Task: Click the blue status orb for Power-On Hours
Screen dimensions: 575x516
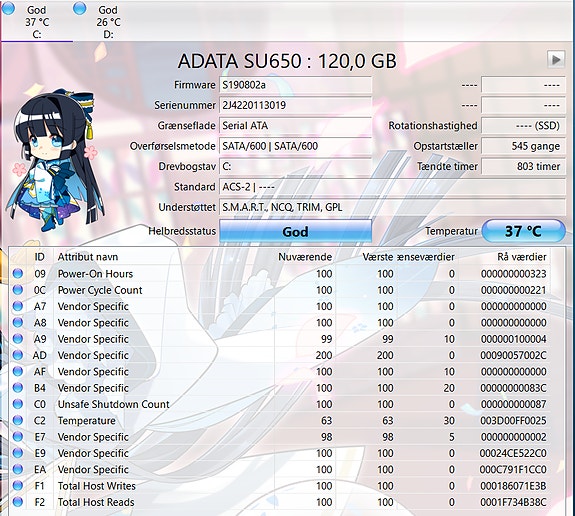Action: 18,274
